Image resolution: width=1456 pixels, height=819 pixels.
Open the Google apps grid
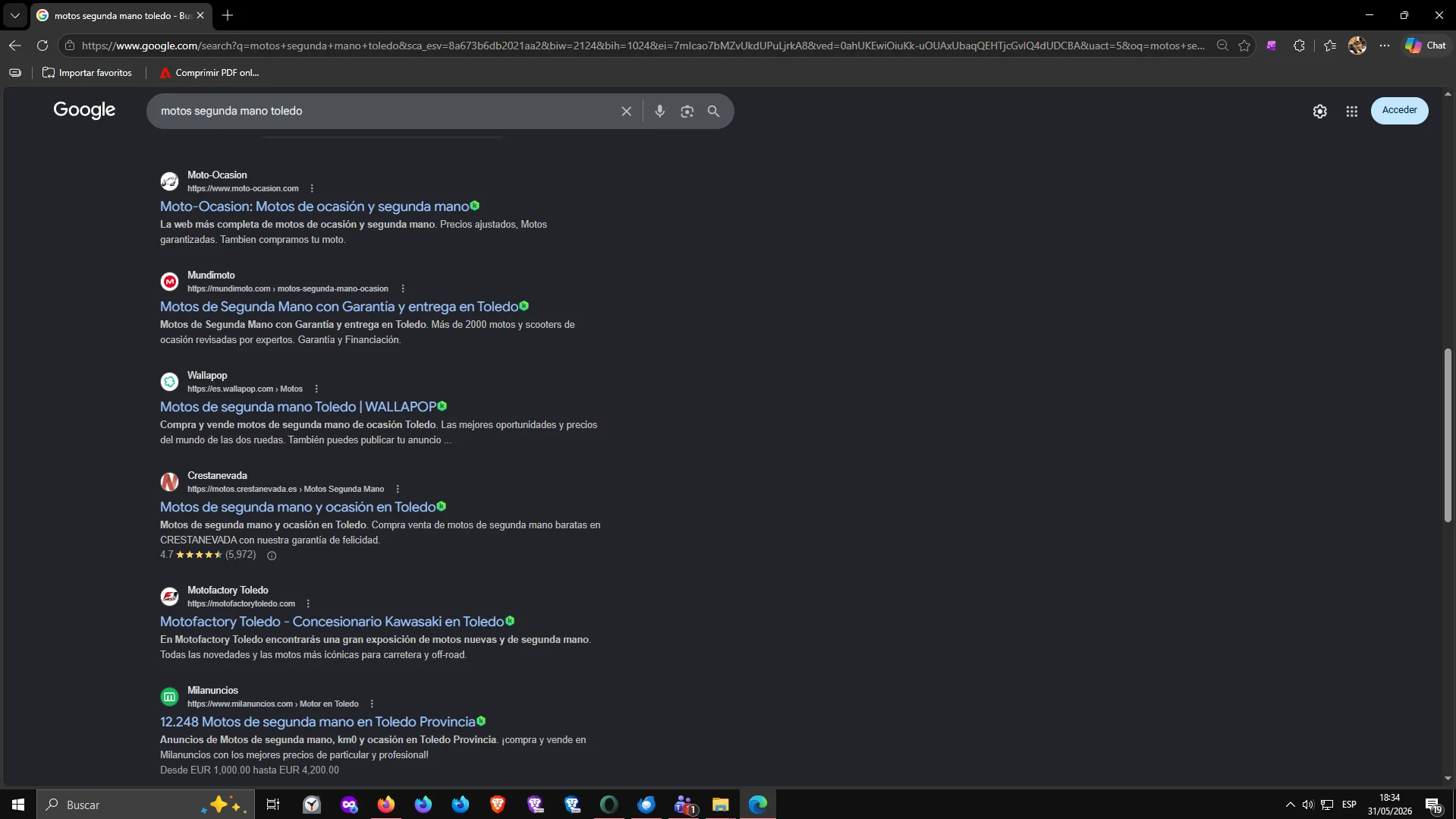coord(1352,112)
